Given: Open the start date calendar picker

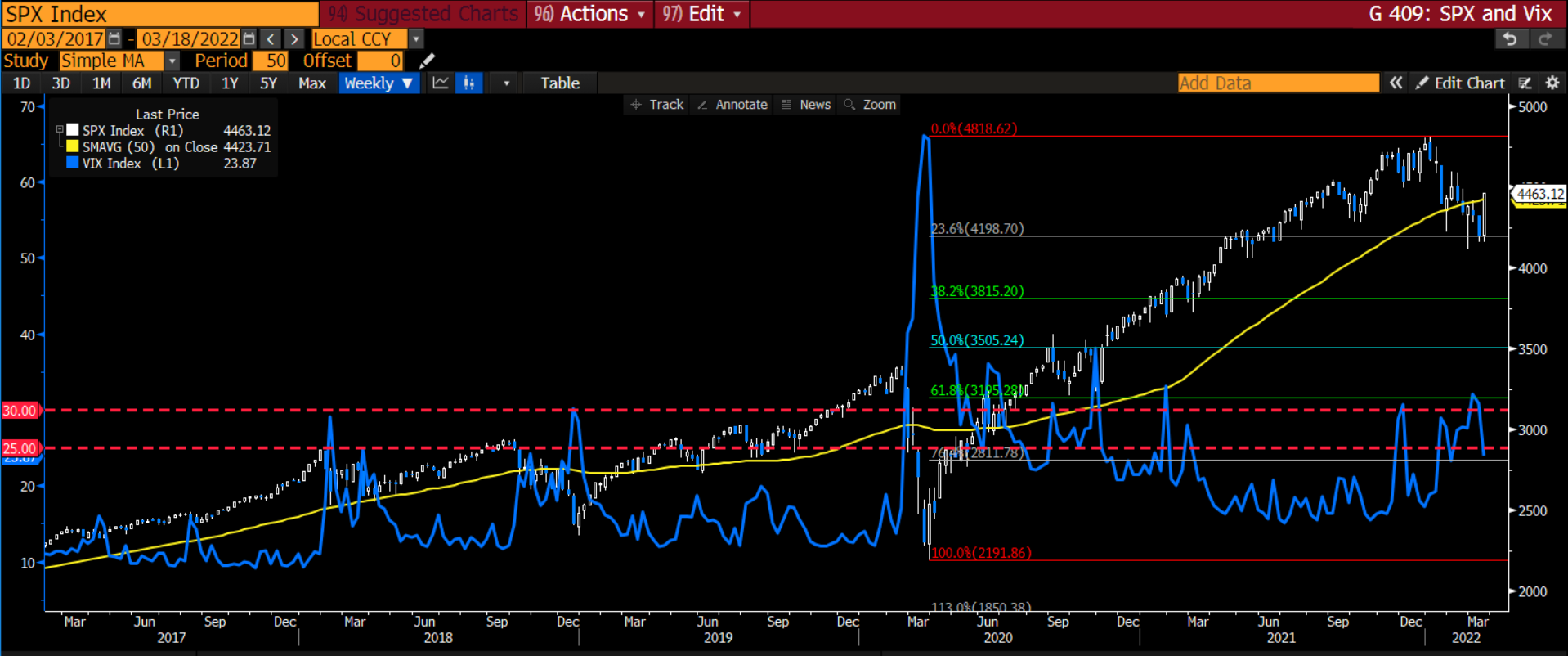Looking at the screenshot, I should (x=114, y=38).
